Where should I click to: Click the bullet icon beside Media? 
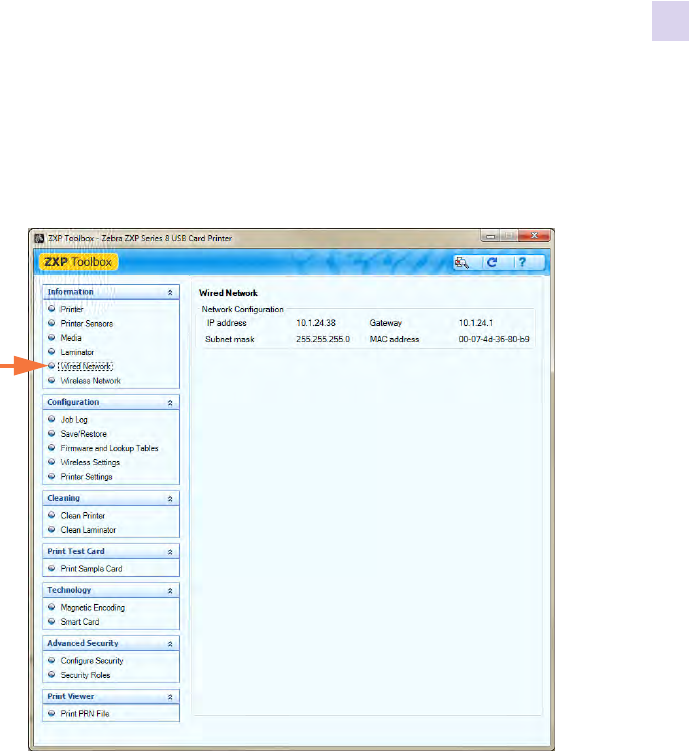[52, 337]
